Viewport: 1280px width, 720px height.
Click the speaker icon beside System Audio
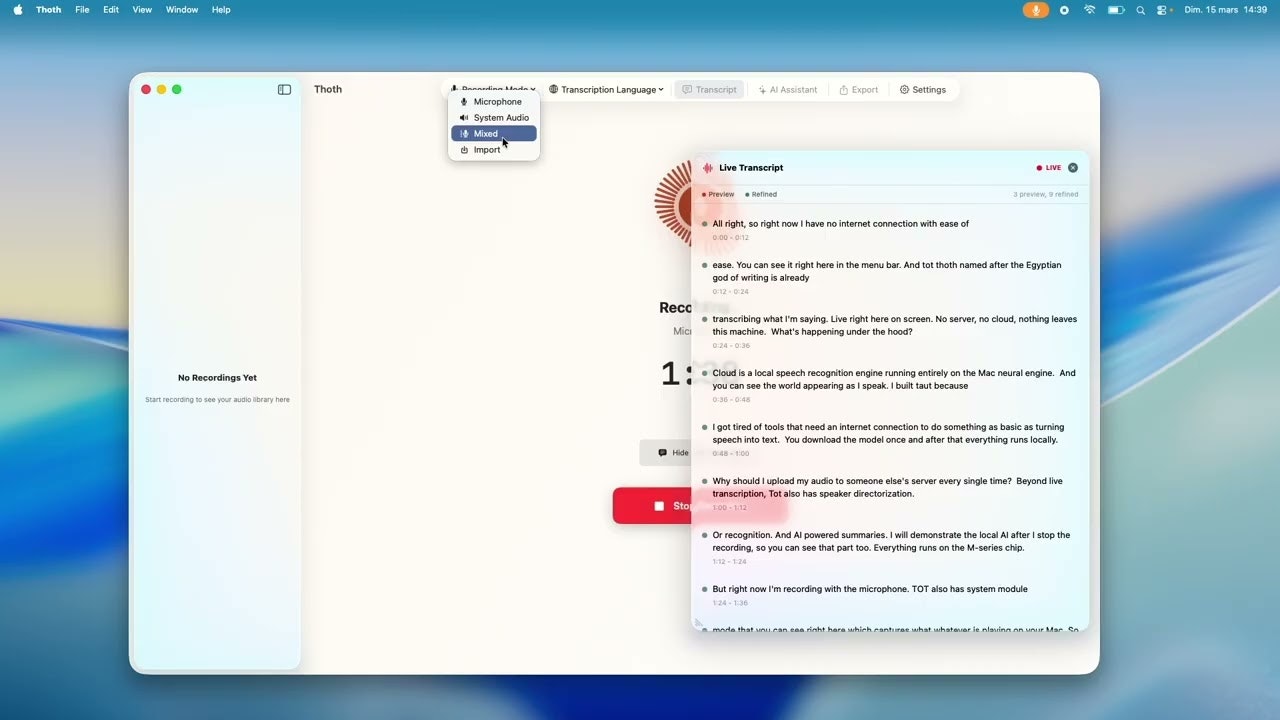tap(463, 118)
